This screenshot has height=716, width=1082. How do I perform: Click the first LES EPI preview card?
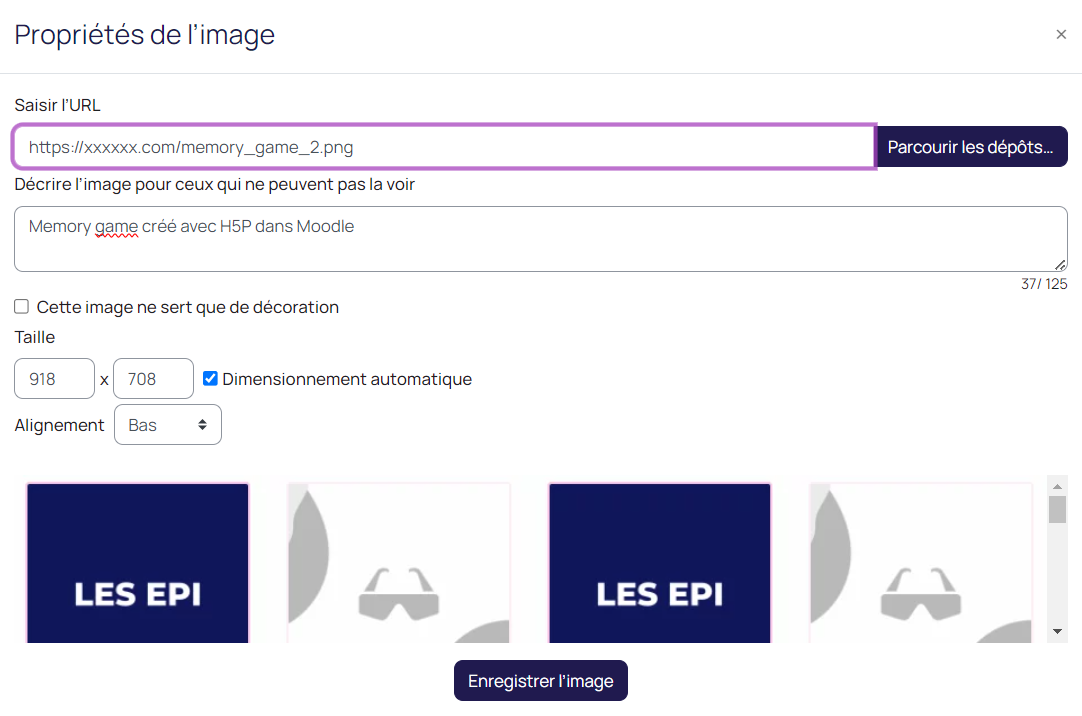tap(138, 562)
